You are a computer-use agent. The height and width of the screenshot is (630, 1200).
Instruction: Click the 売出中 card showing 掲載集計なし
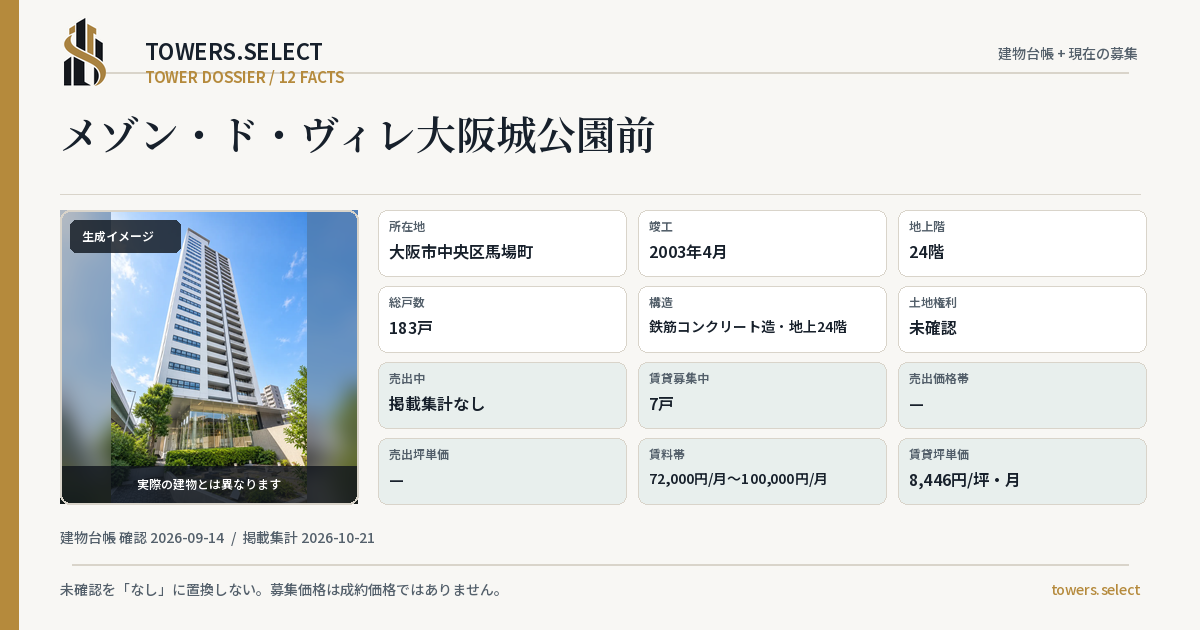(502, 395)
